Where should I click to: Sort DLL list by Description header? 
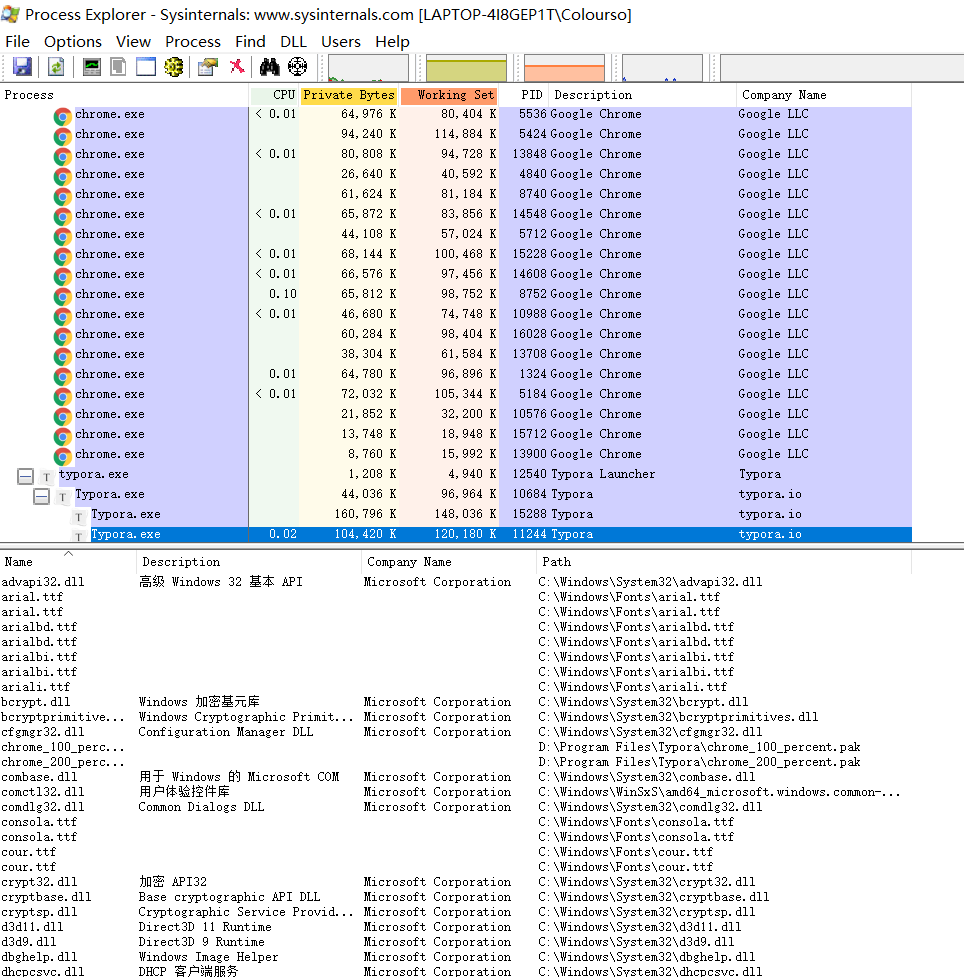pyautogui.click(x=249, y=562)
